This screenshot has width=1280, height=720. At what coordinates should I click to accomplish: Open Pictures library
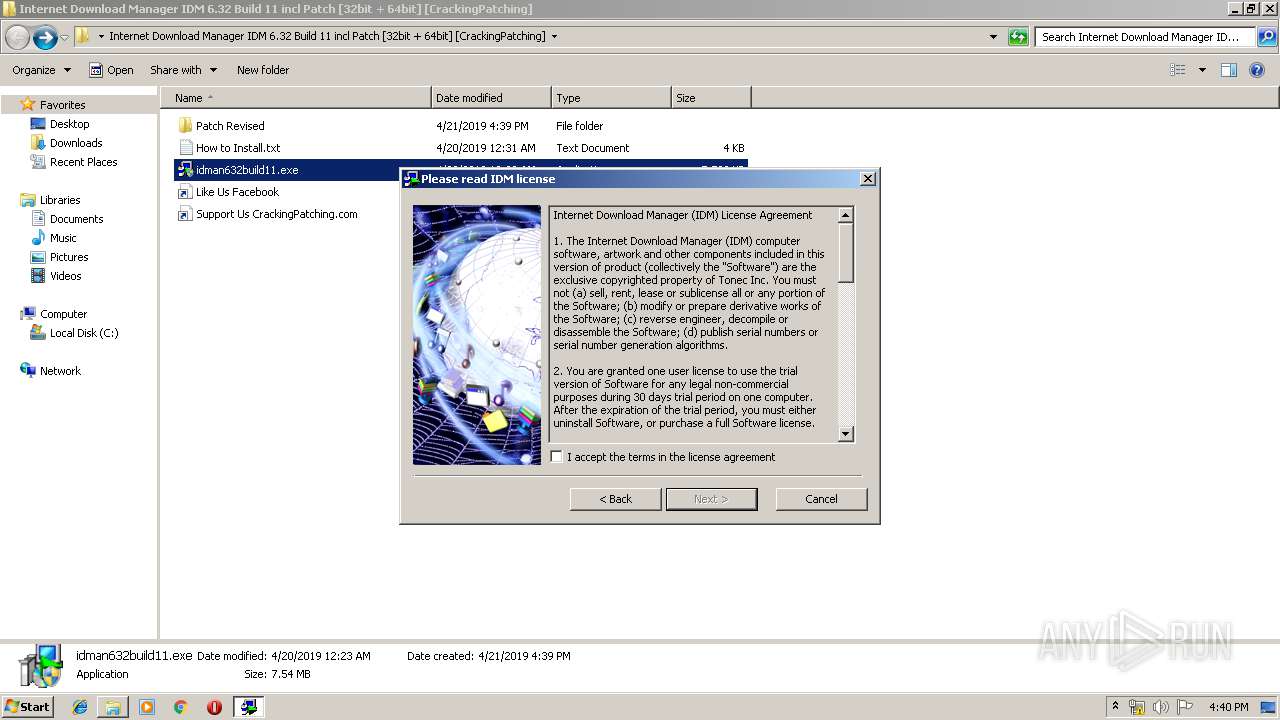[69, 257]
